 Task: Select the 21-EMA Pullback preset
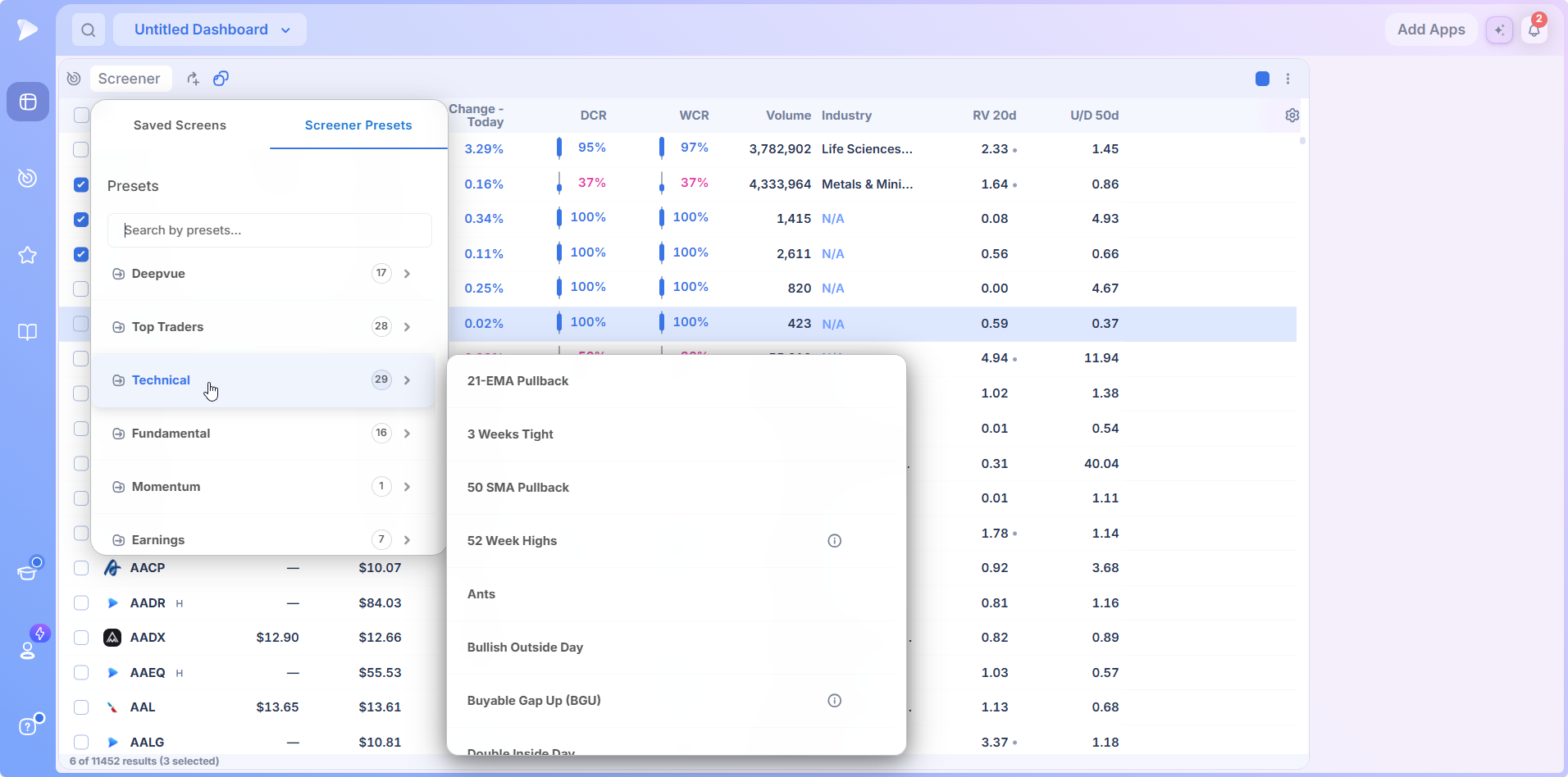click(x=669, y=381)
